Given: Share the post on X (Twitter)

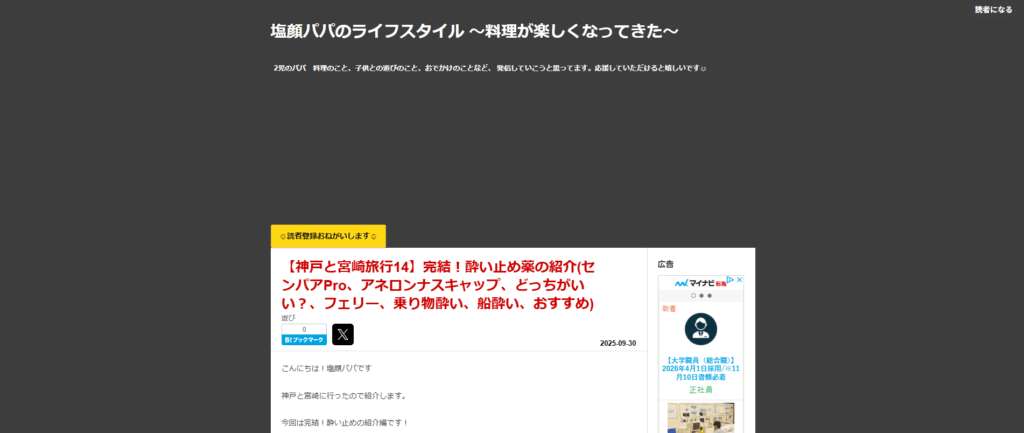Looking at the screenshot, I should point(343,334).
